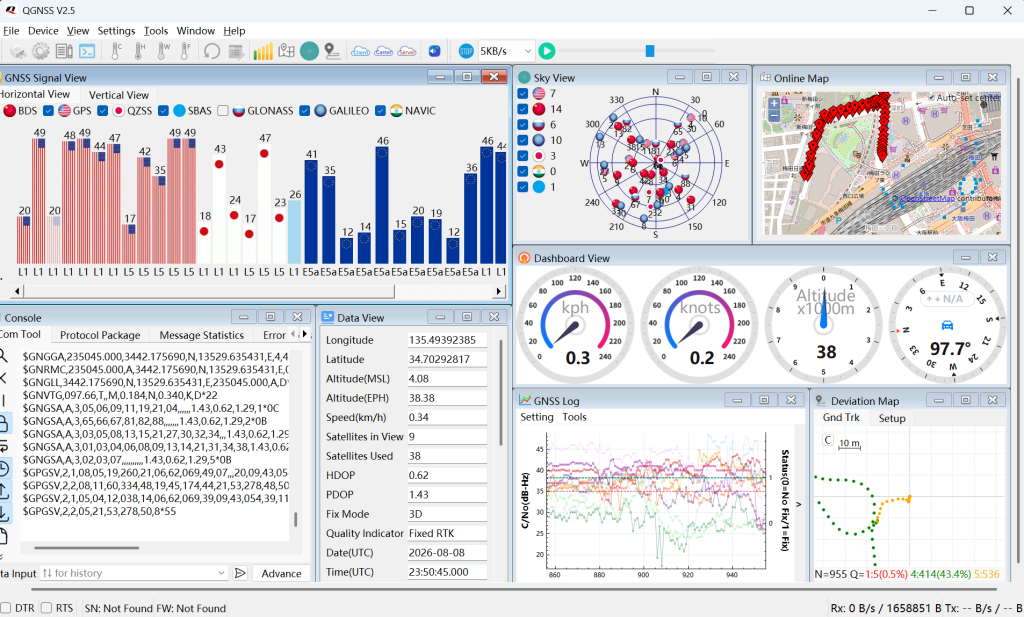This screenshot has width=1024, height=617.
Task: Click the NTRIP Server cloud icon
Action: 407,51
